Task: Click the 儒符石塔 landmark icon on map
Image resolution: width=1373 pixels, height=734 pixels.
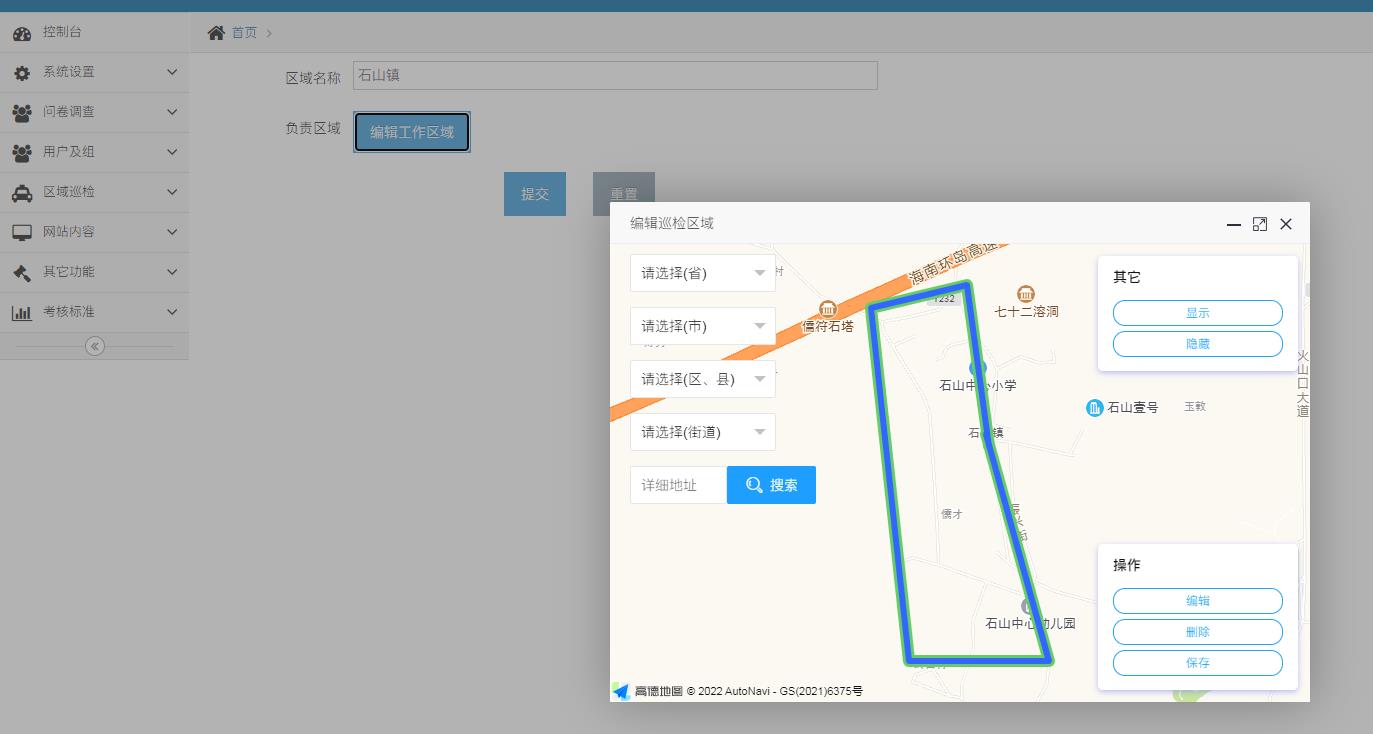Action: click(827, 309)
